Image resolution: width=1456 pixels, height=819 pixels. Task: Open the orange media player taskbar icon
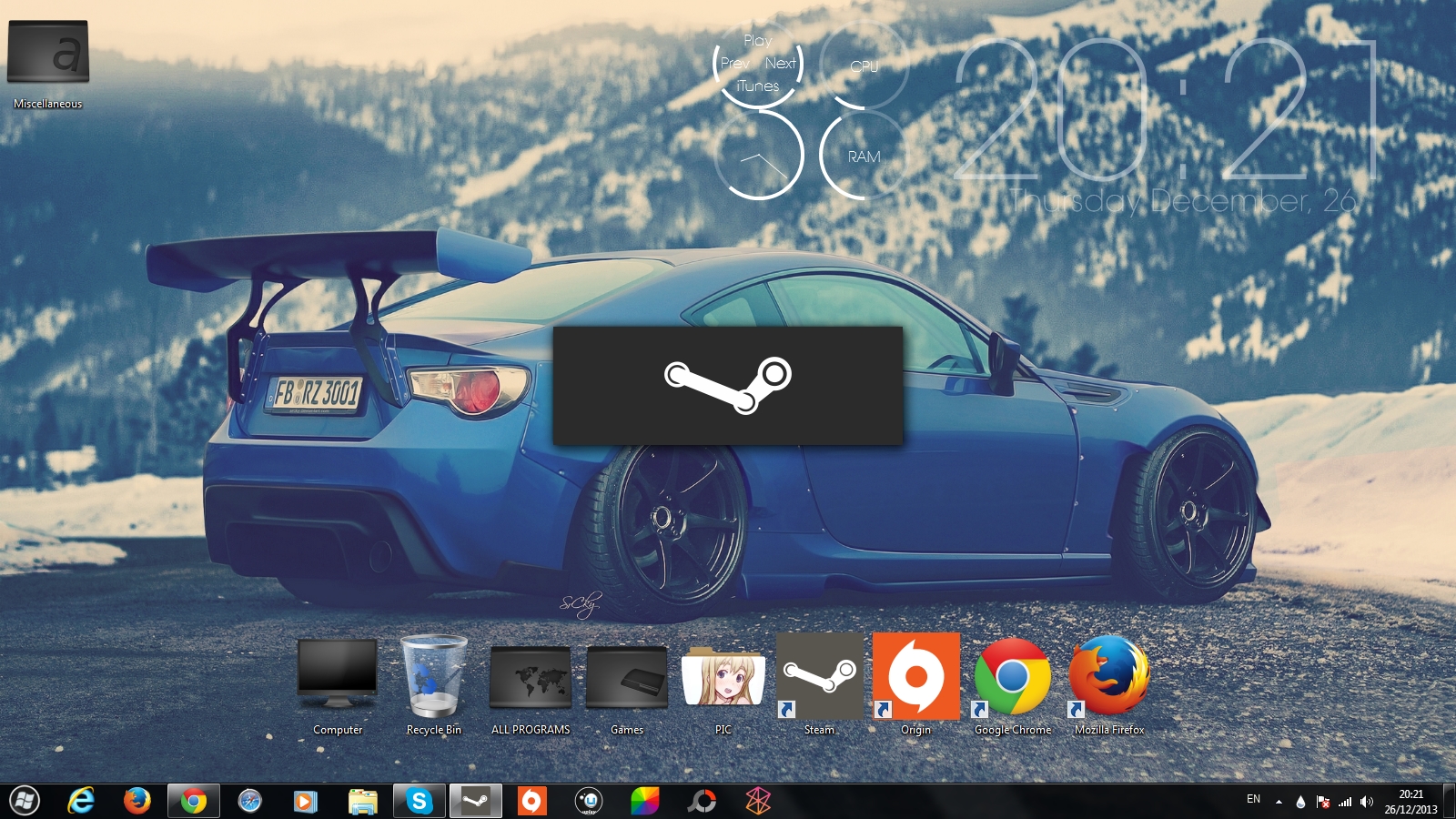coord(306,801)
